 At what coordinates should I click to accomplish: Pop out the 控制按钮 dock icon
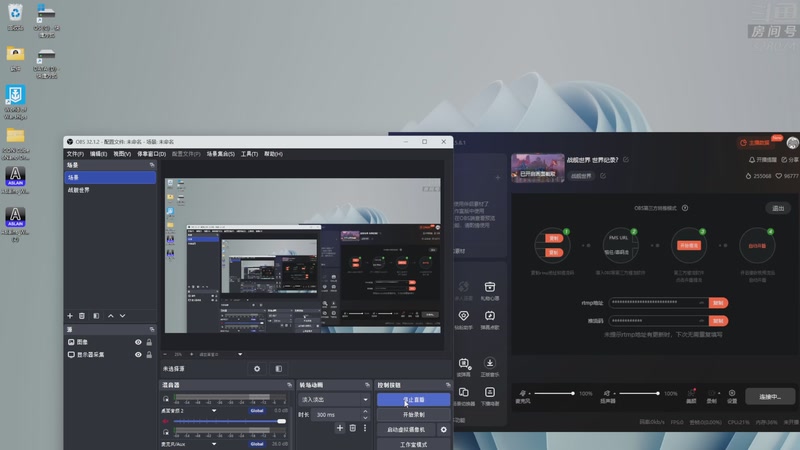click(x=448, y=385)
